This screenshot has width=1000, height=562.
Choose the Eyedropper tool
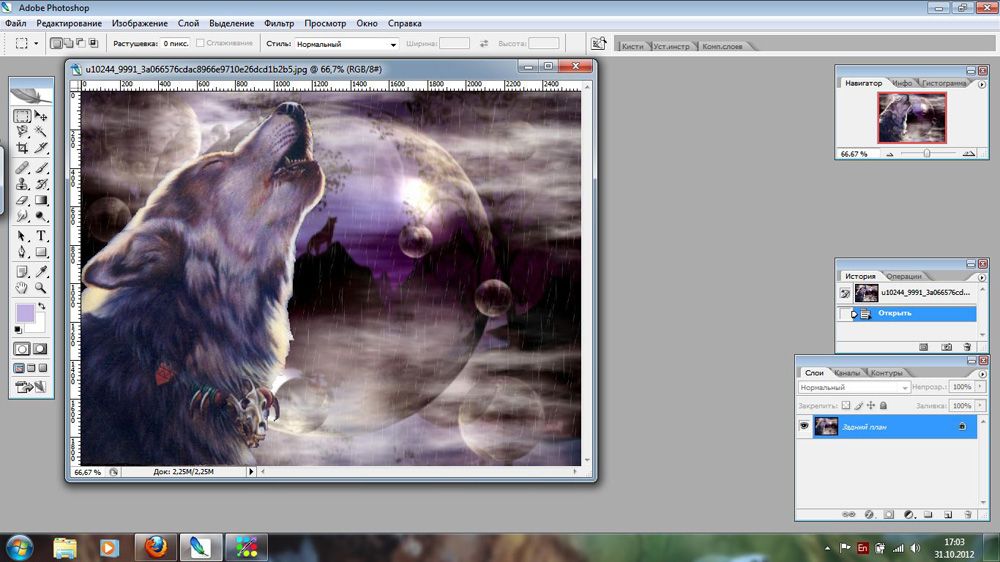coord(41,272)
